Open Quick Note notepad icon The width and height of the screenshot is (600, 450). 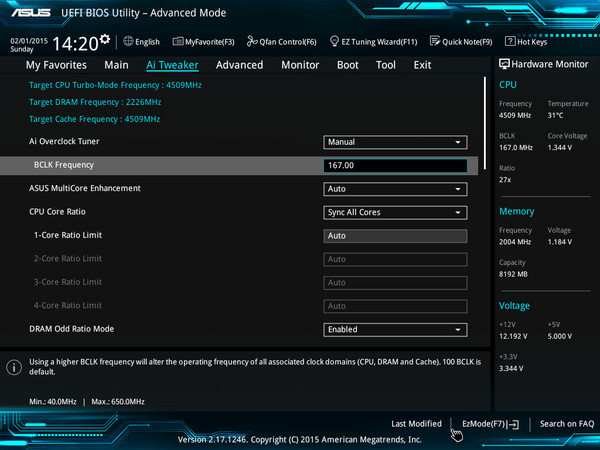pyautogui.click(x=435, y=41)
